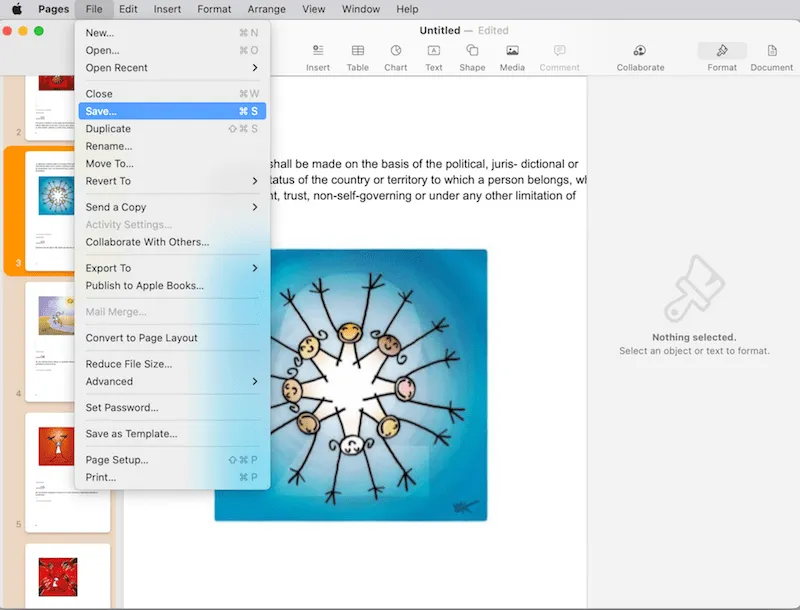Screen dimensions: 800x610
Task: Show the Document settings icon
Action: pos(771,55)
